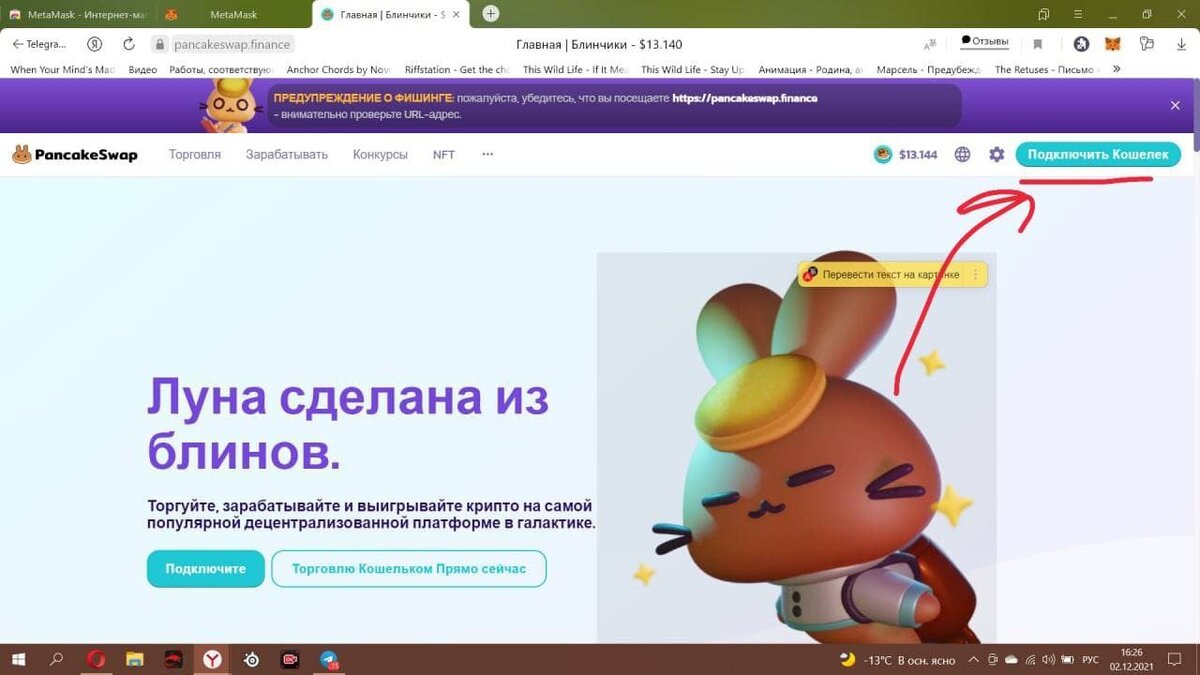Open the tab groups icon in title bar
1200x675 pixels.
click(1044, 14)
